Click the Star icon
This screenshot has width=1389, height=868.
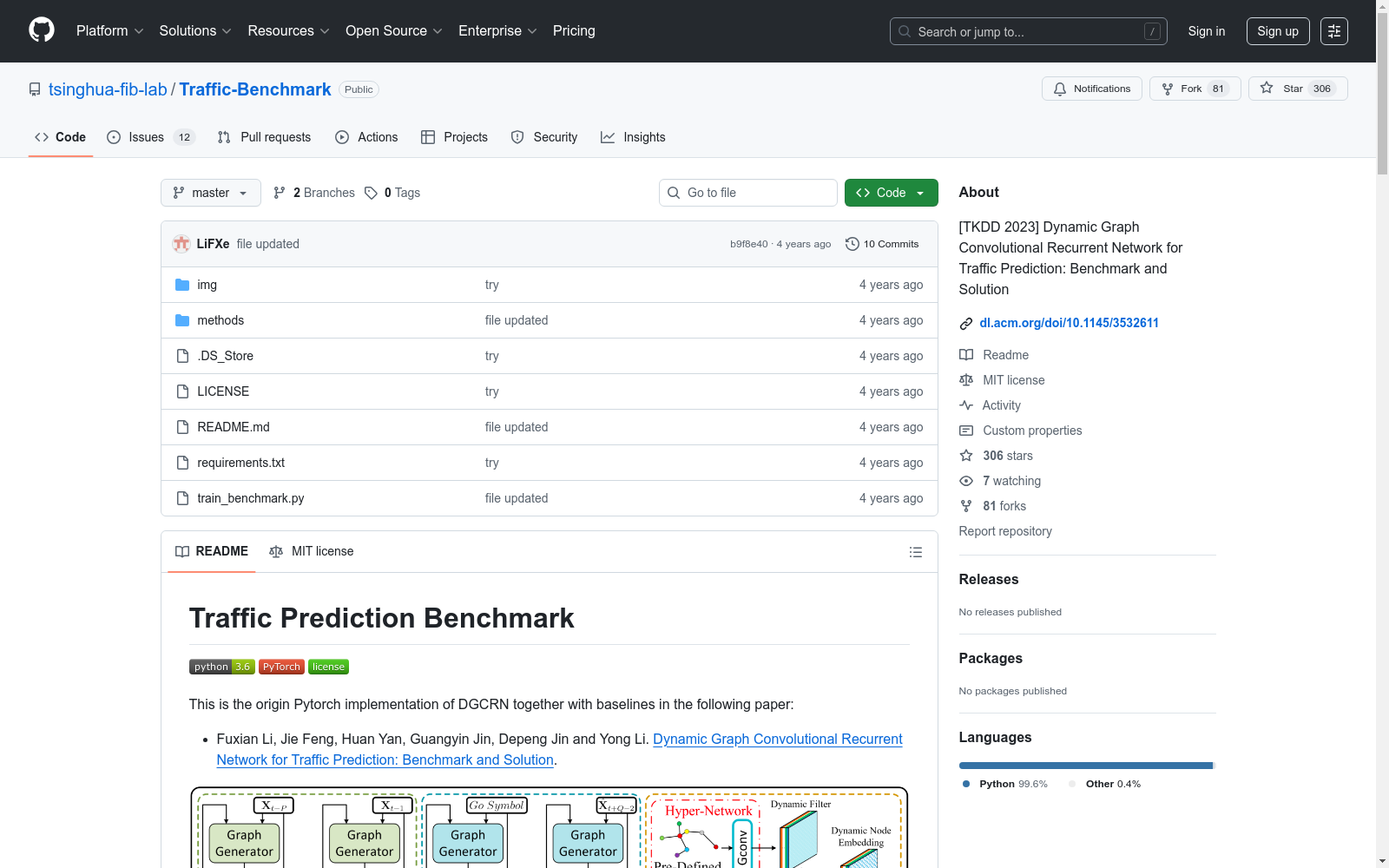[1267, 89]
